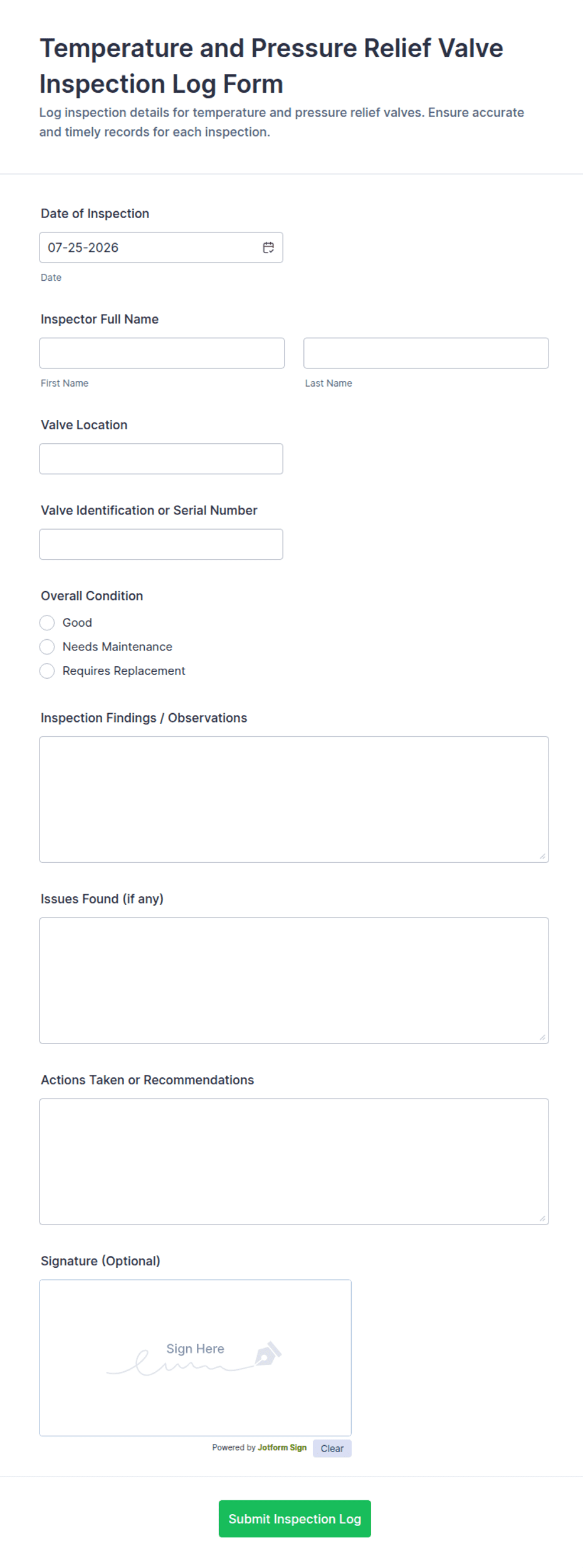Click the Valve Identification or Serial Number field
Viewport: 583px width, 1568px height.
161,544
